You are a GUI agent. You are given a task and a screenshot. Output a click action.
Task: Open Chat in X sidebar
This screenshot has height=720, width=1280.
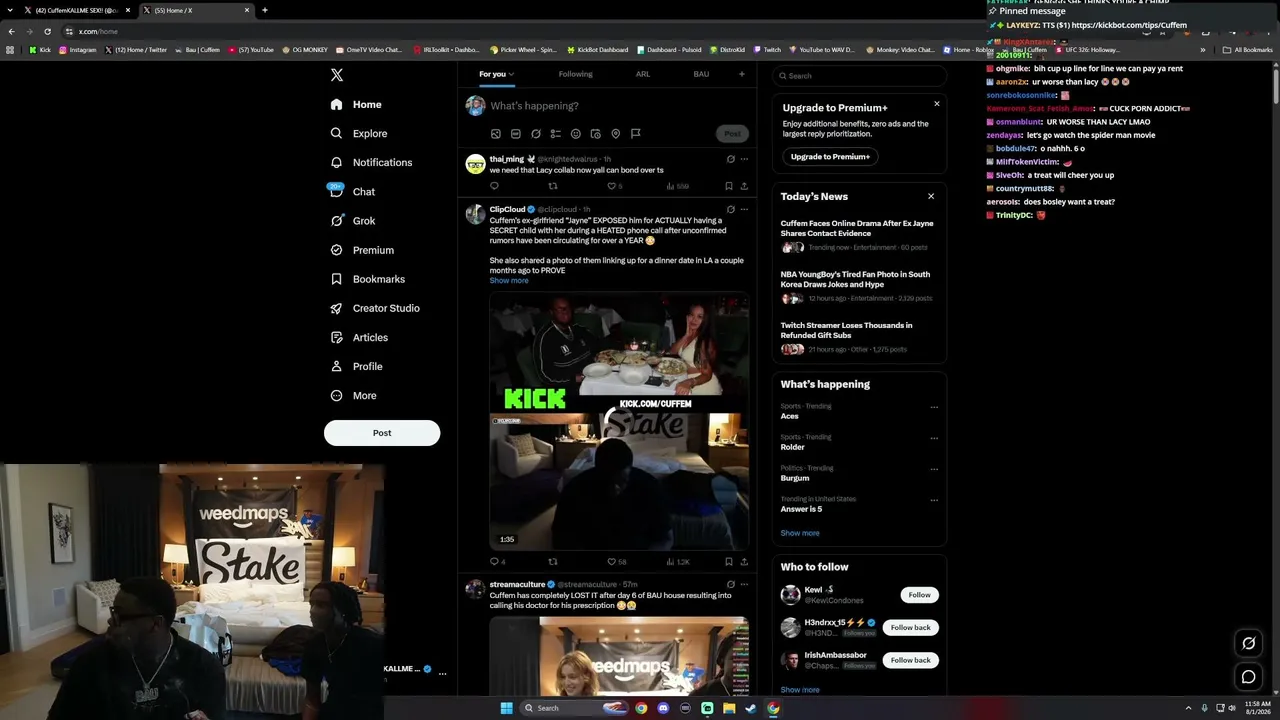[352, 191]
